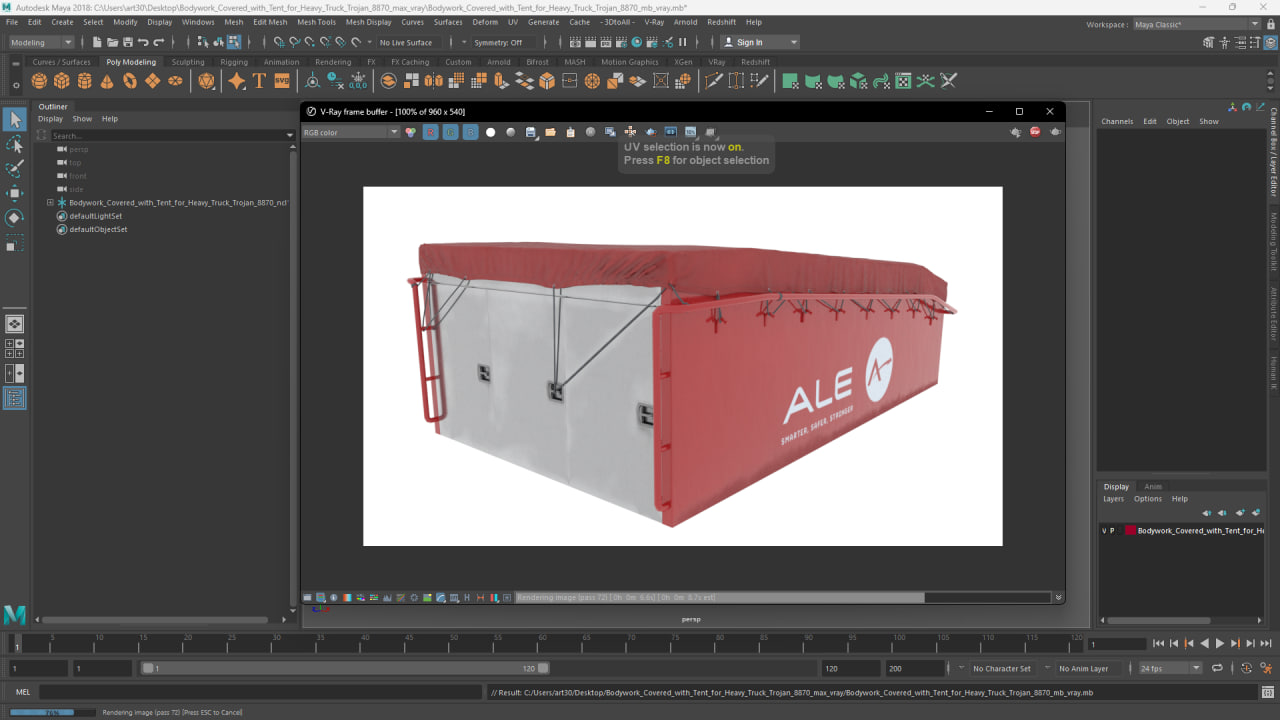Toggle the blue channel in V-Ray buffer
Image resolution: width=1280 pixels, height=720 pixels.
tap(470, 132)
